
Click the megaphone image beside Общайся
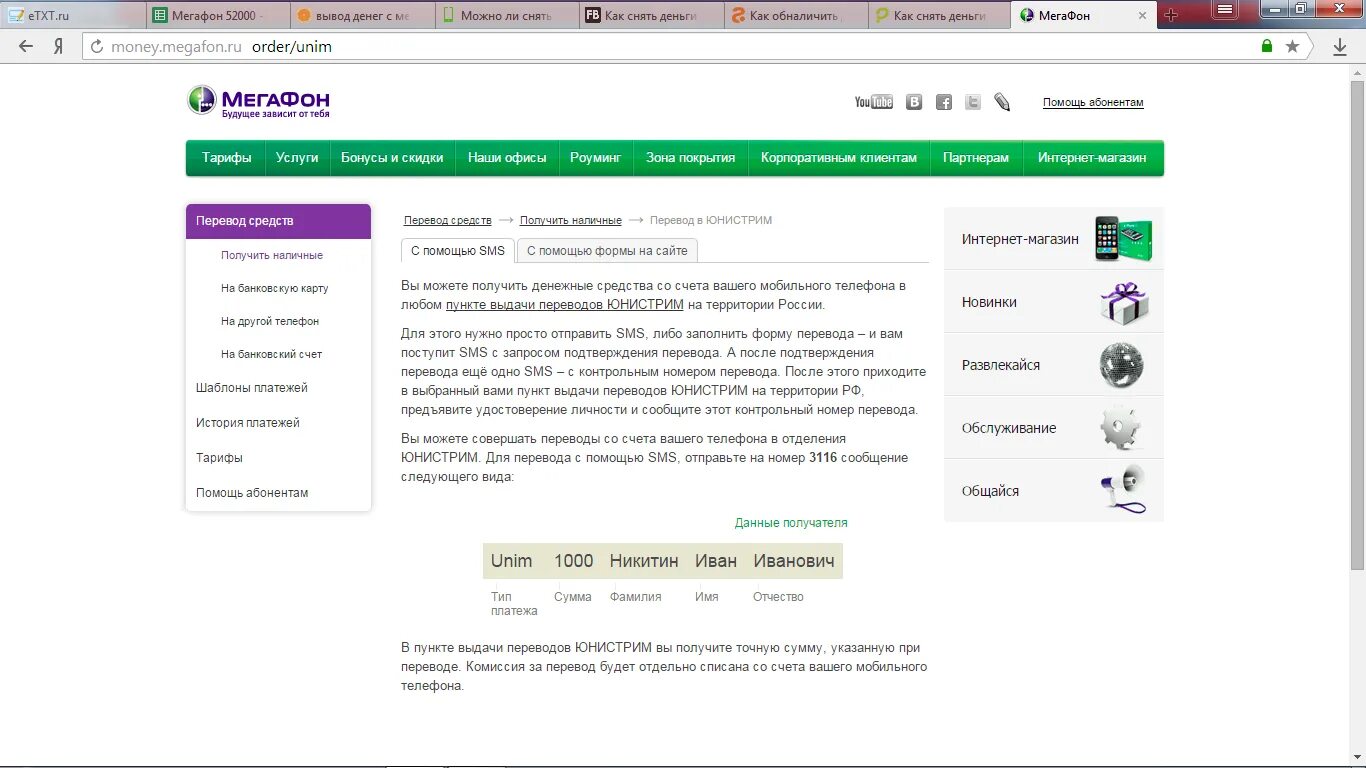pyautogui.click(x=1123, y=490)
